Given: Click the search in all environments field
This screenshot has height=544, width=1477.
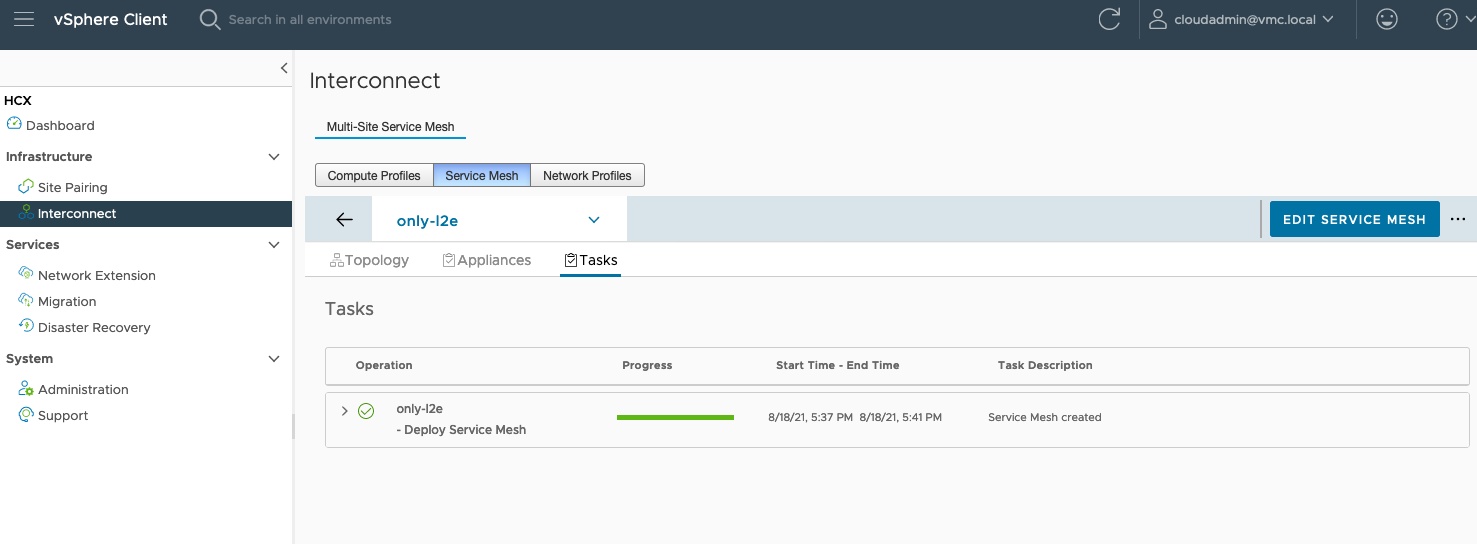Looking at the screenshot, I should pos(310,19).
